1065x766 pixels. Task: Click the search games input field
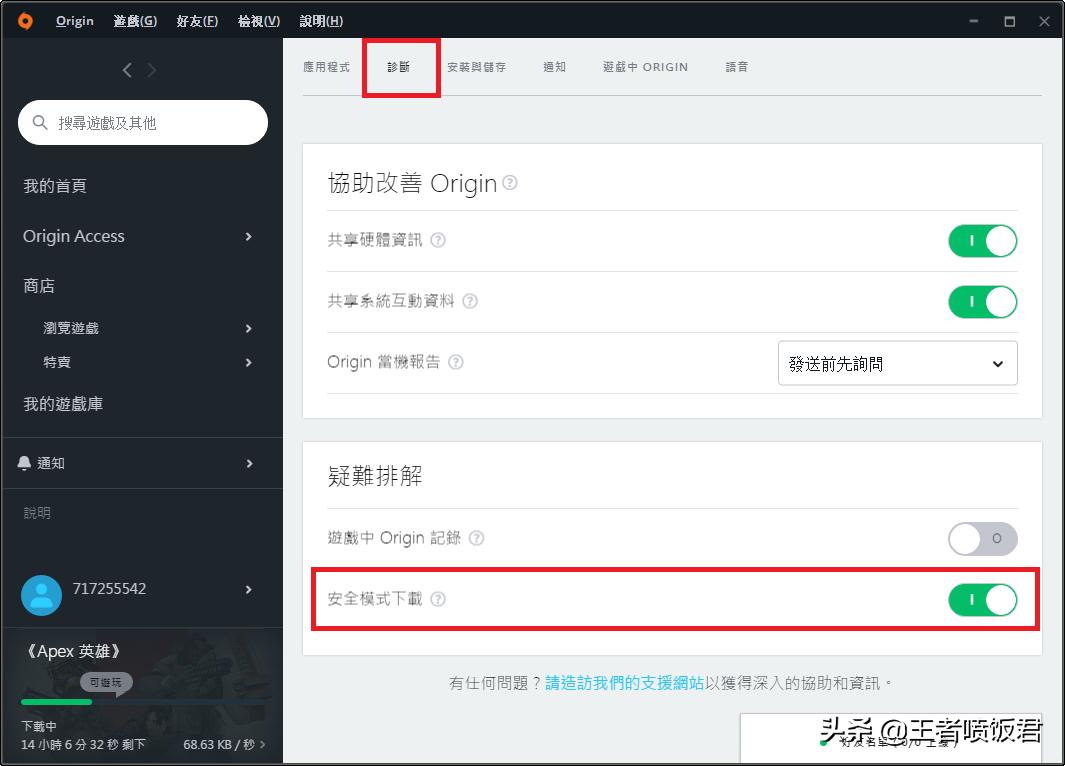143,122
